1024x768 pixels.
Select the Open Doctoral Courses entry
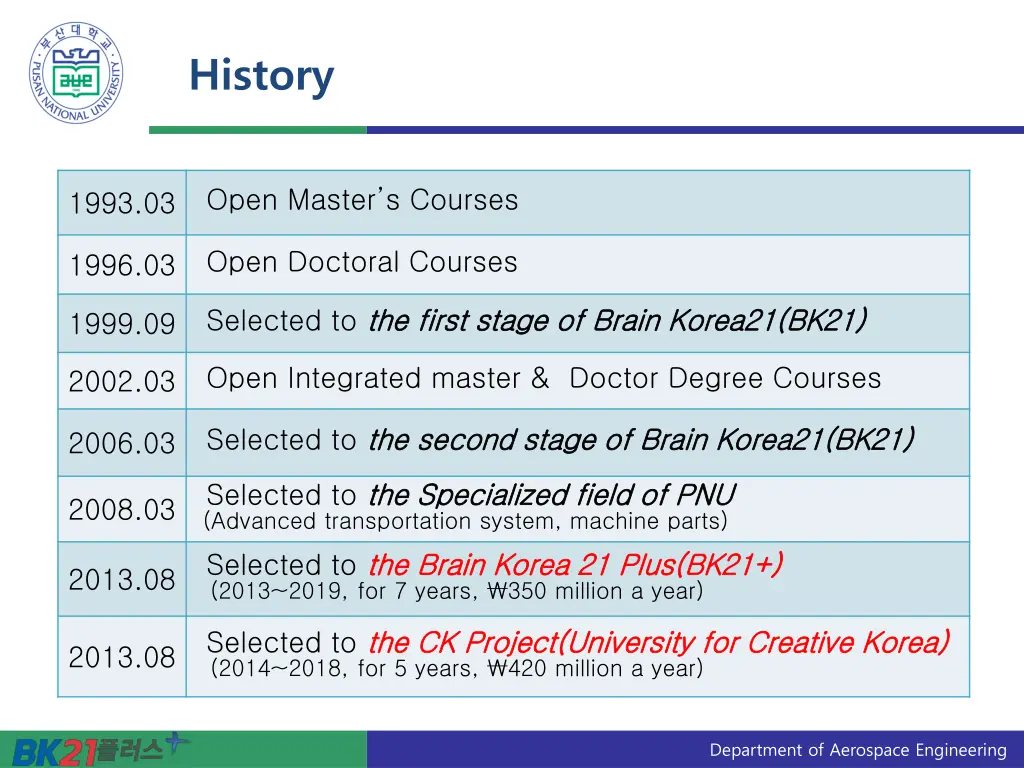pos(362,262)
